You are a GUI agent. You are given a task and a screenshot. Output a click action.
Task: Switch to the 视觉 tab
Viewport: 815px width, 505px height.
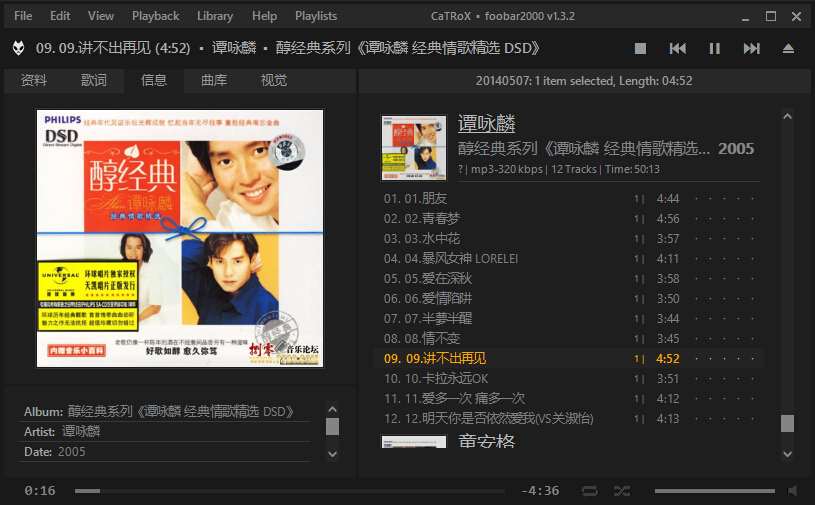pyautogui.click(x=274, y=81)
